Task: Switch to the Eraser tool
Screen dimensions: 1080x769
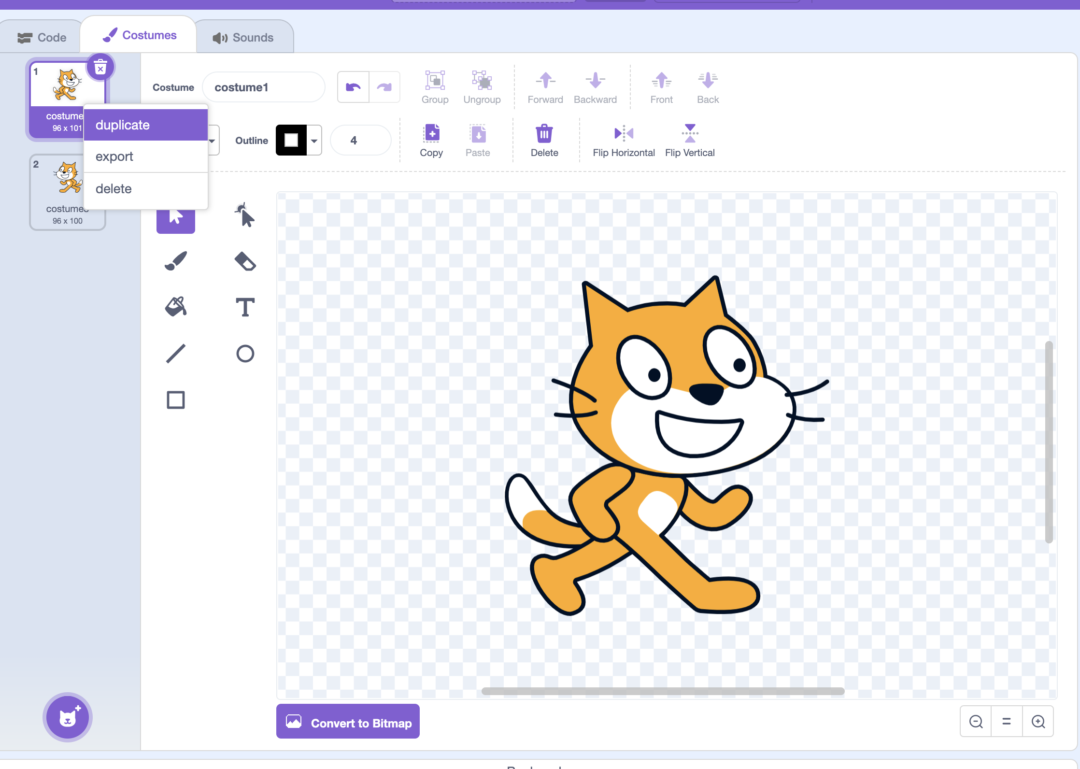Action: click(x=245, y=261)
